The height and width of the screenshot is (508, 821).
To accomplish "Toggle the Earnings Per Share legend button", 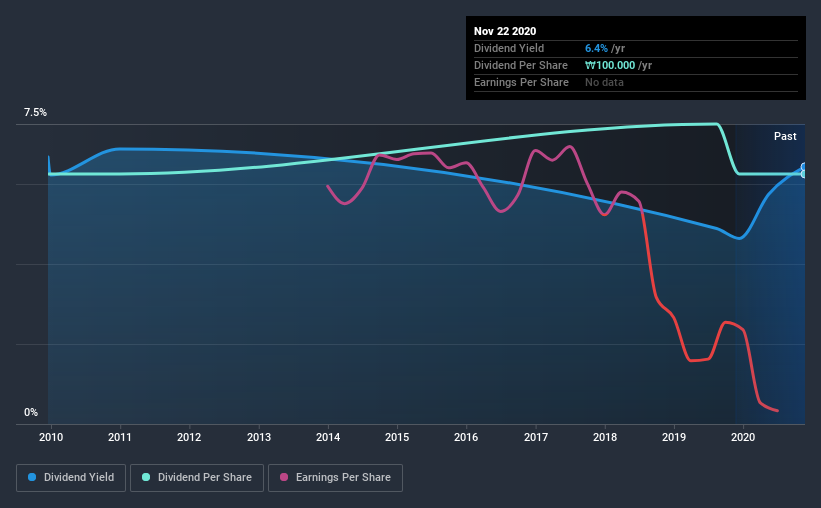I will point(335,478).
